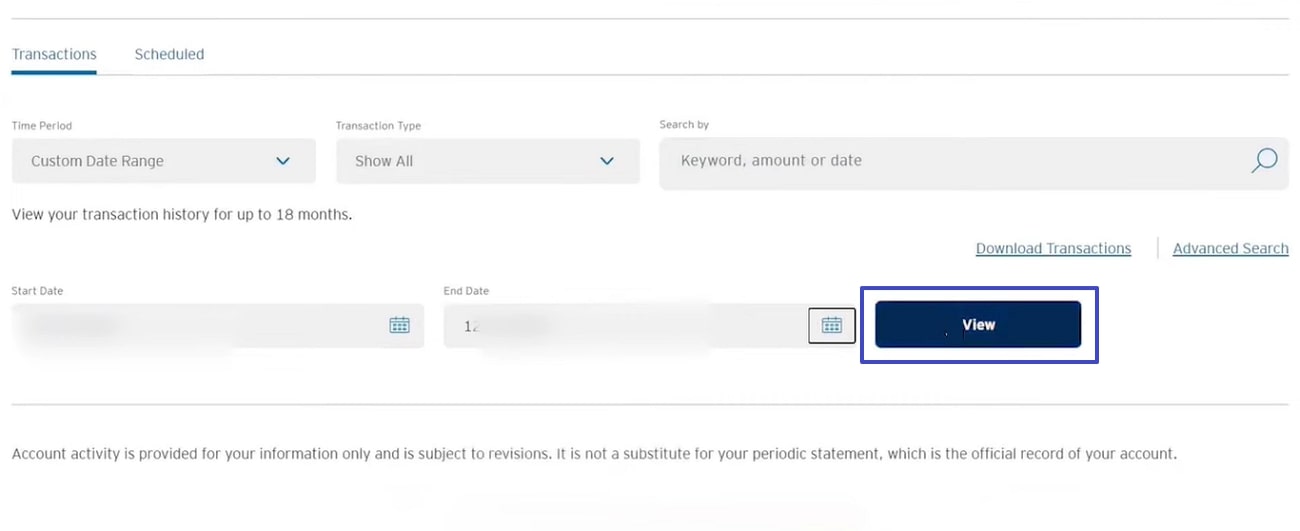Click the chevron arrow beside Custom Date Range

pos(283,161)
